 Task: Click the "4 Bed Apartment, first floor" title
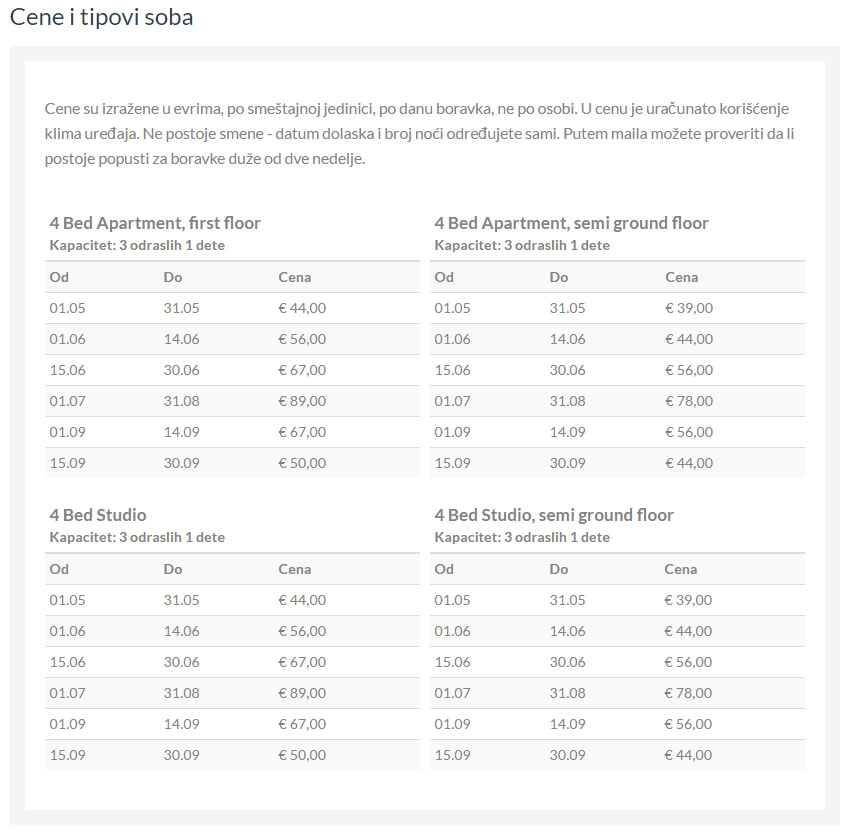pos(155,223)
